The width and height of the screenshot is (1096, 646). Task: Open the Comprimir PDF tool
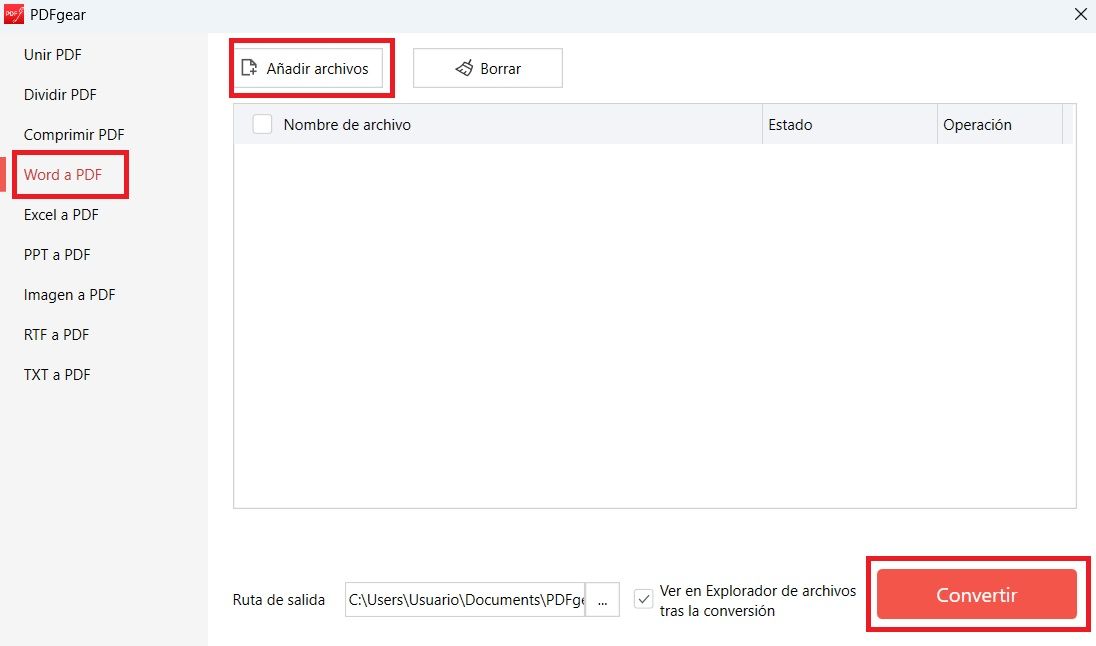tap(73, 134)
